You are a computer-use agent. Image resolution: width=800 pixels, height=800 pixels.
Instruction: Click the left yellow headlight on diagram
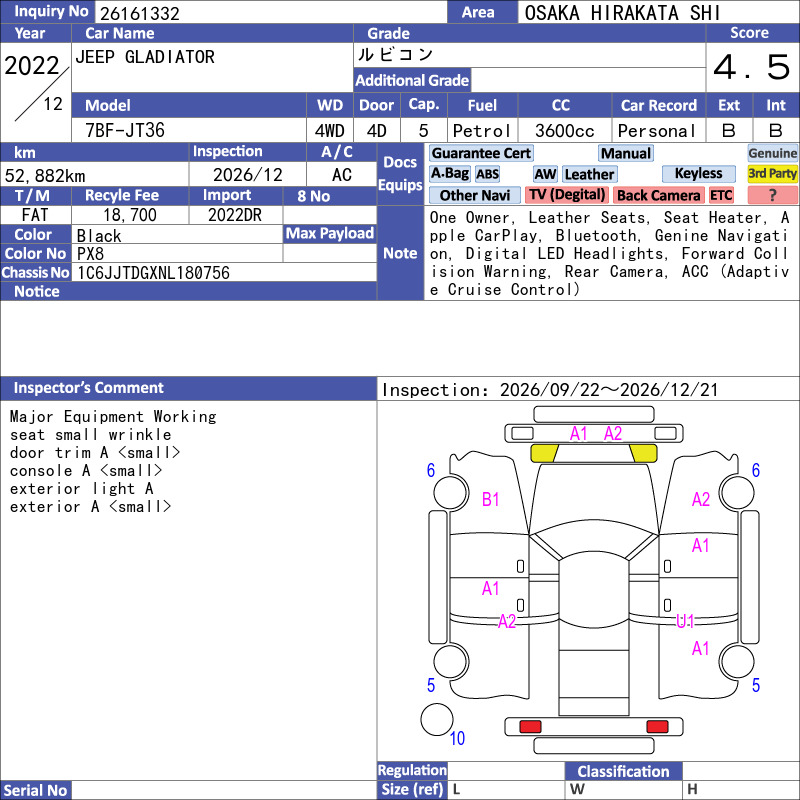tap(544, 453)
